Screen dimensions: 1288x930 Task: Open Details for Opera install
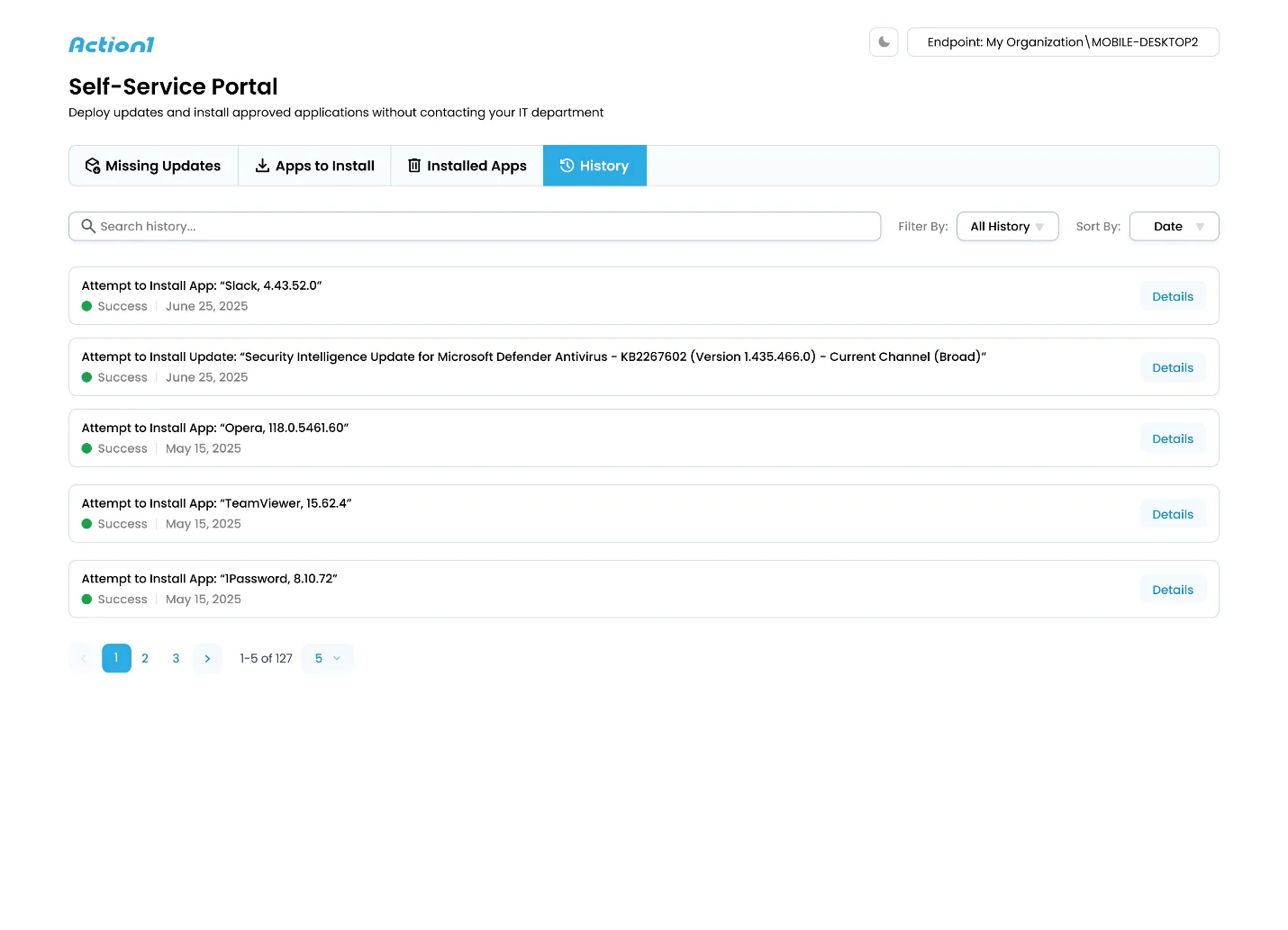coord(1172,438)
